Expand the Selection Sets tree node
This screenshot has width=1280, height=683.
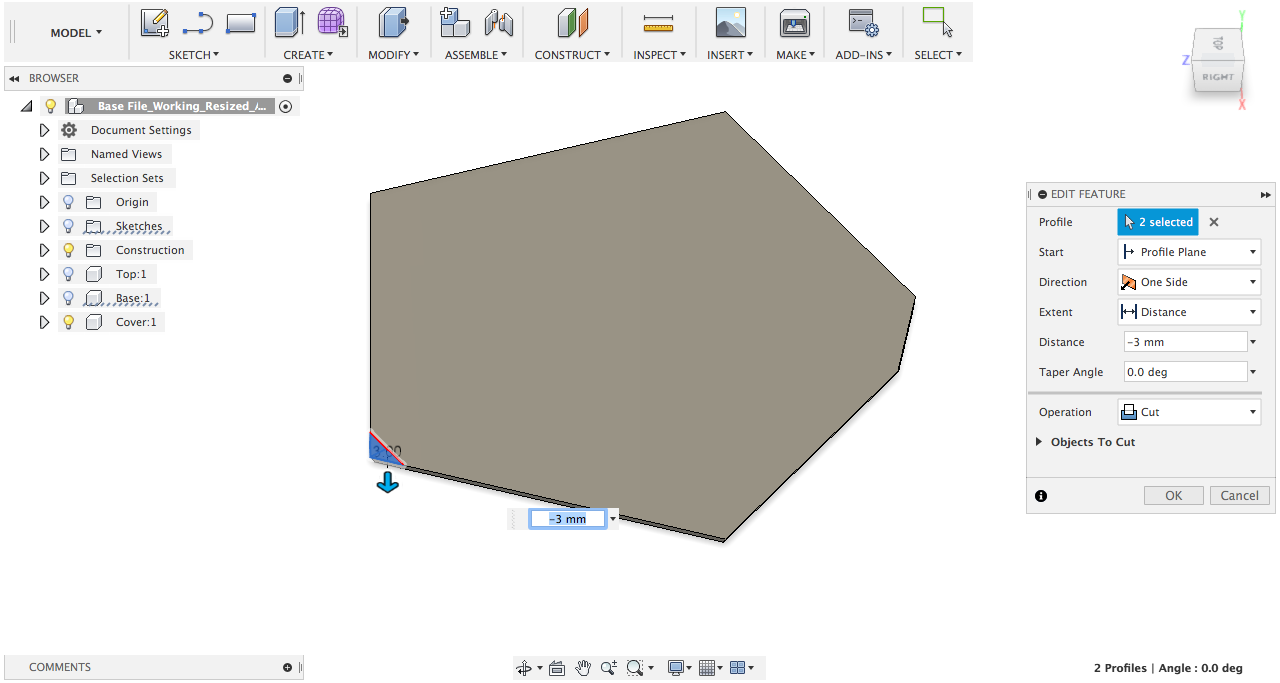[x=44, y=178]
